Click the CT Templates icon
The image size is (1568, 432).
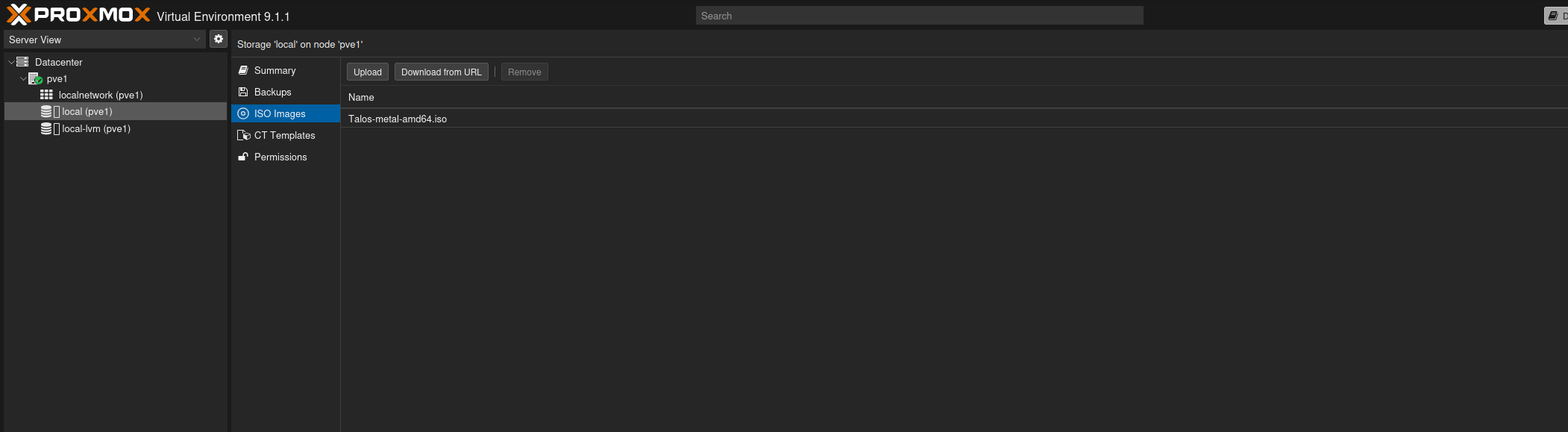pos(243,135)
